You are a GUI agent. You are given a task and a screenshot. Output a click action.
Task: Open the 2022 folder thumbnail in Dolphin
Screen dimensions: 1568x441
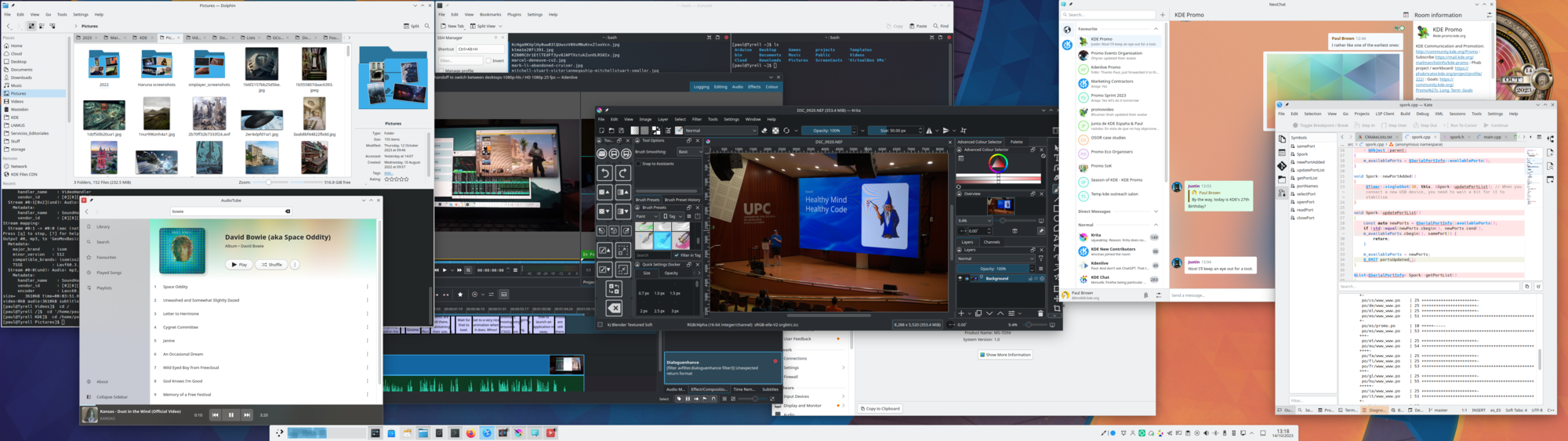[103, 66]
